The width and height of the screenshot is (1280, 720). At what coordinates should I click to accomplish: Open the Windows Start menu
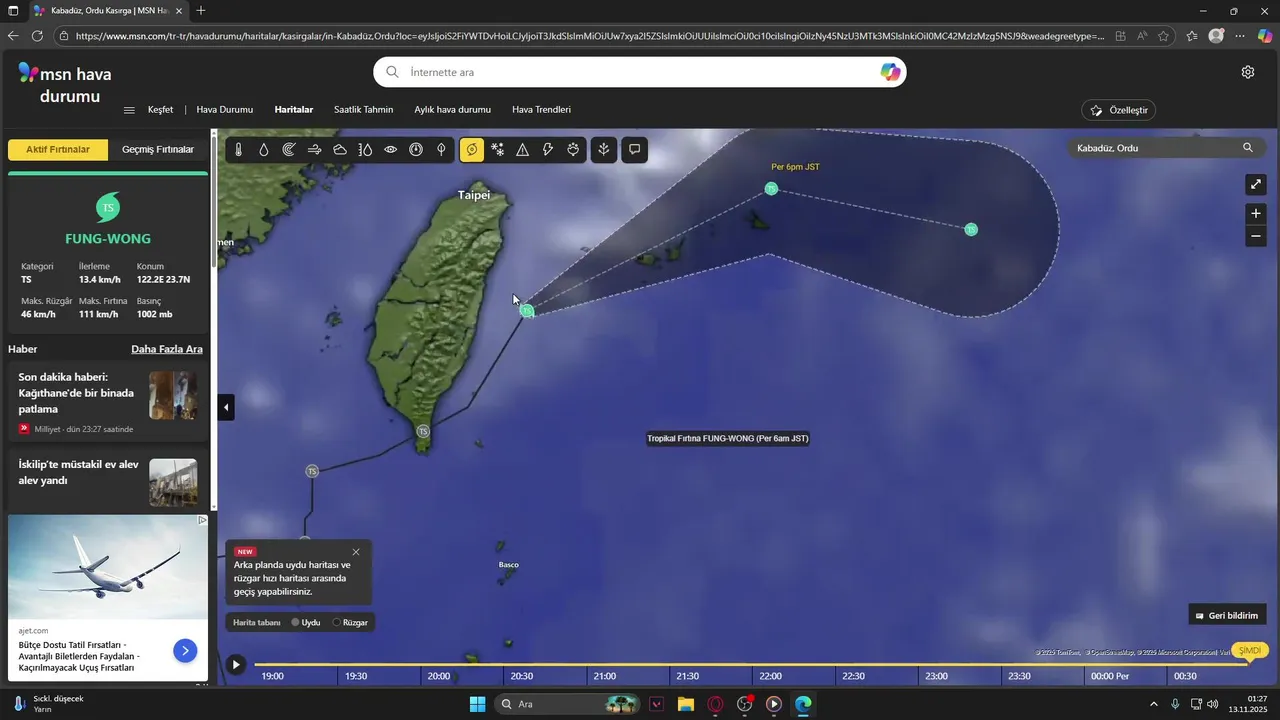pyautogui.click(x=477, y=704)
